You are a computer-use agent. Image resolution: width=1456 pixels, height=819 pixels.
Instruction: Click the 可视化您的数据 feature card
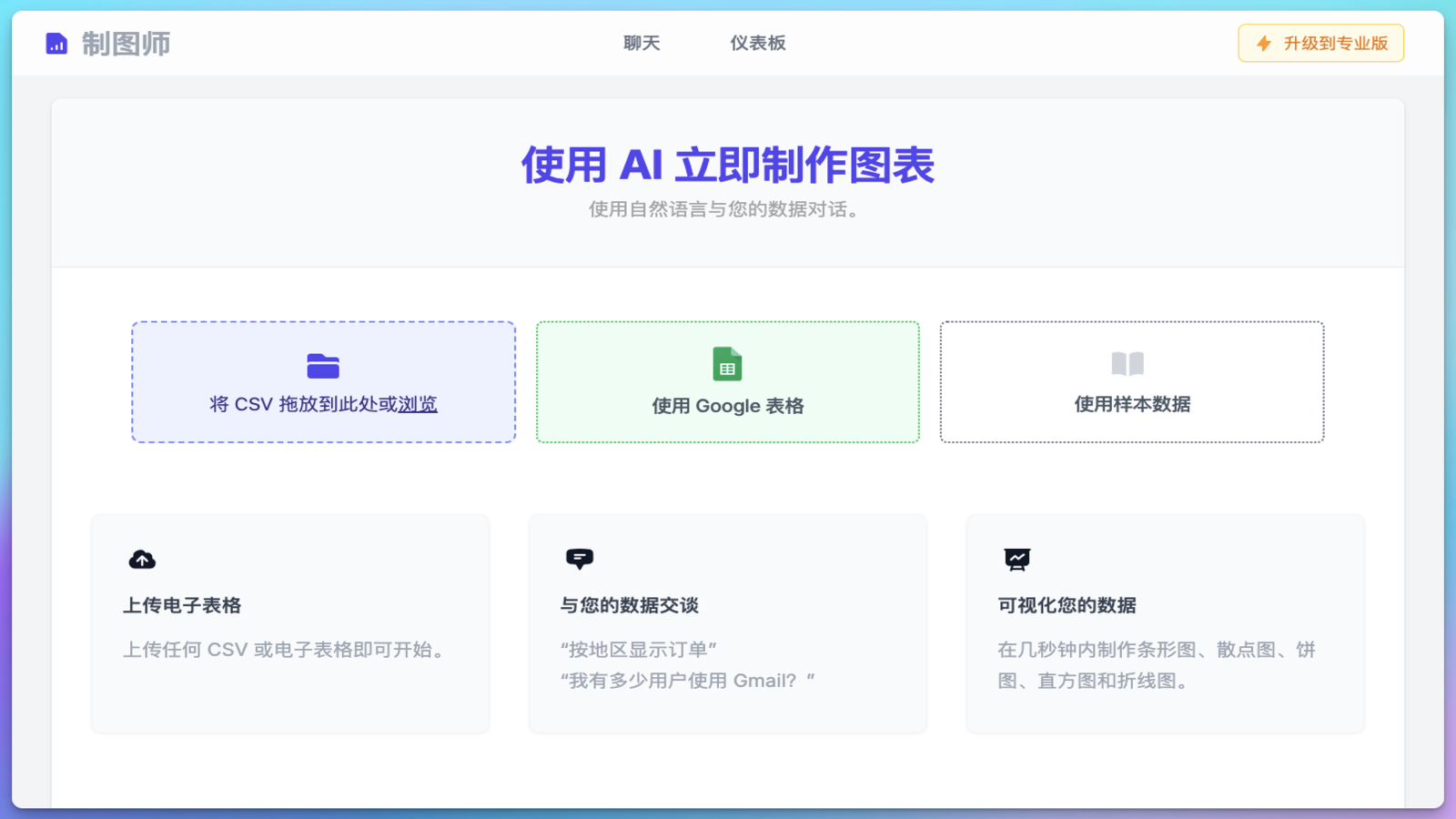tap(1165, 623)
